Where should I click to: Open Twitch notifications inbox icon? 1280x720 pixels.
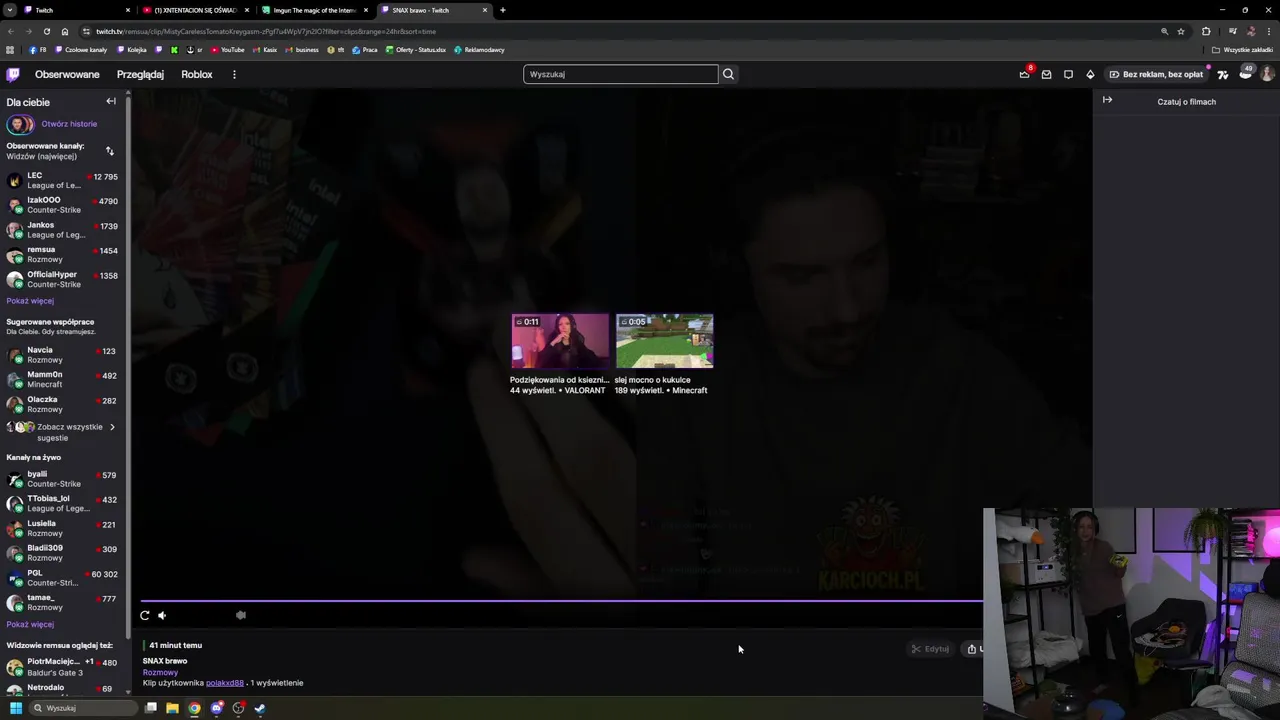(x=1046, y=74)
